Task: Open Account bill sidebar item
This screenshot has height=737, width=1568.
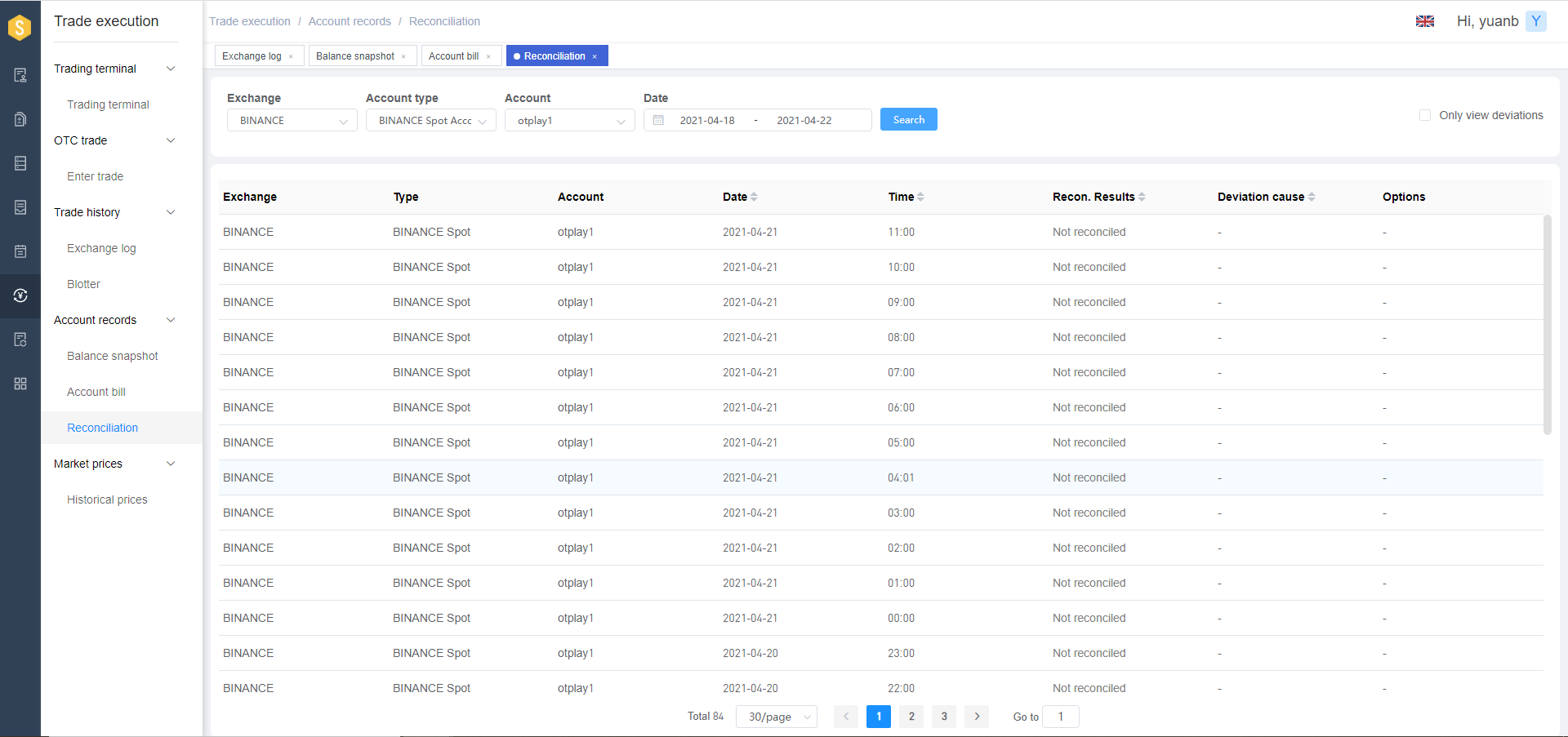Action: click(96, 392)
